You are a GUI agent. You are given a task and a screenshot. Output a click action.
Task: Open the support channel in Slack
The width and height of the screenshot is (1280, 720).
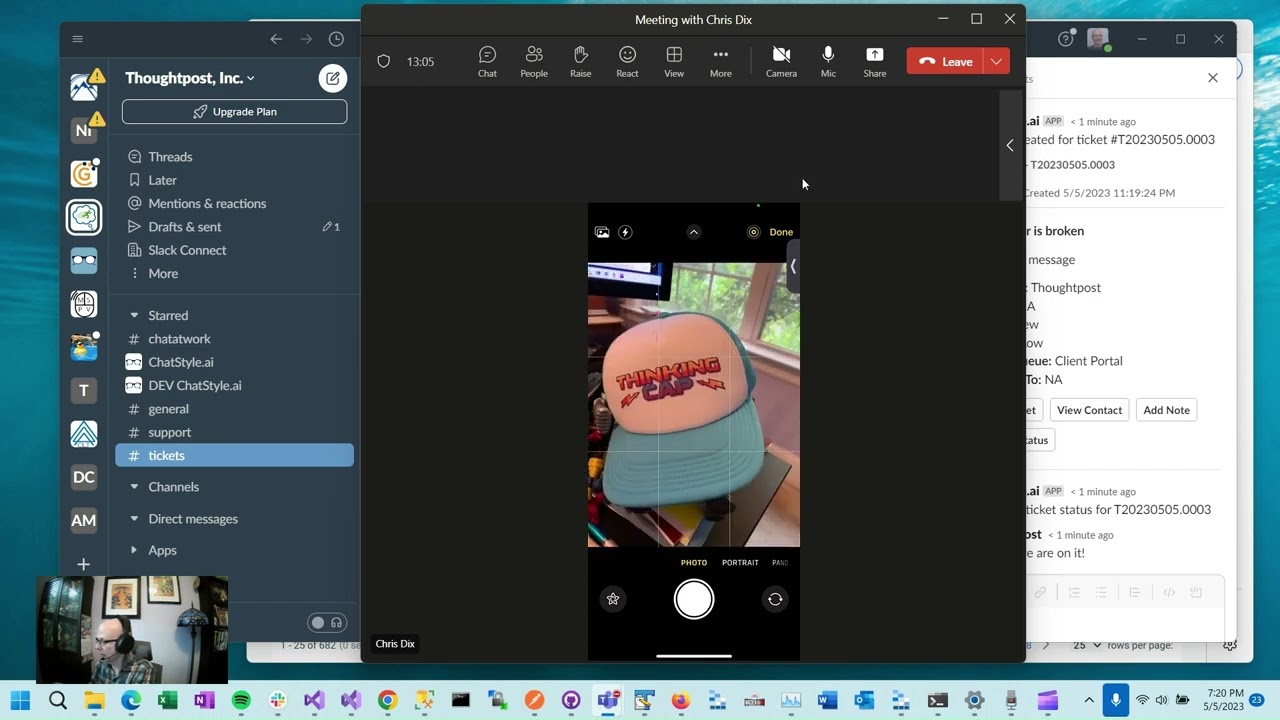pos(169,432)
